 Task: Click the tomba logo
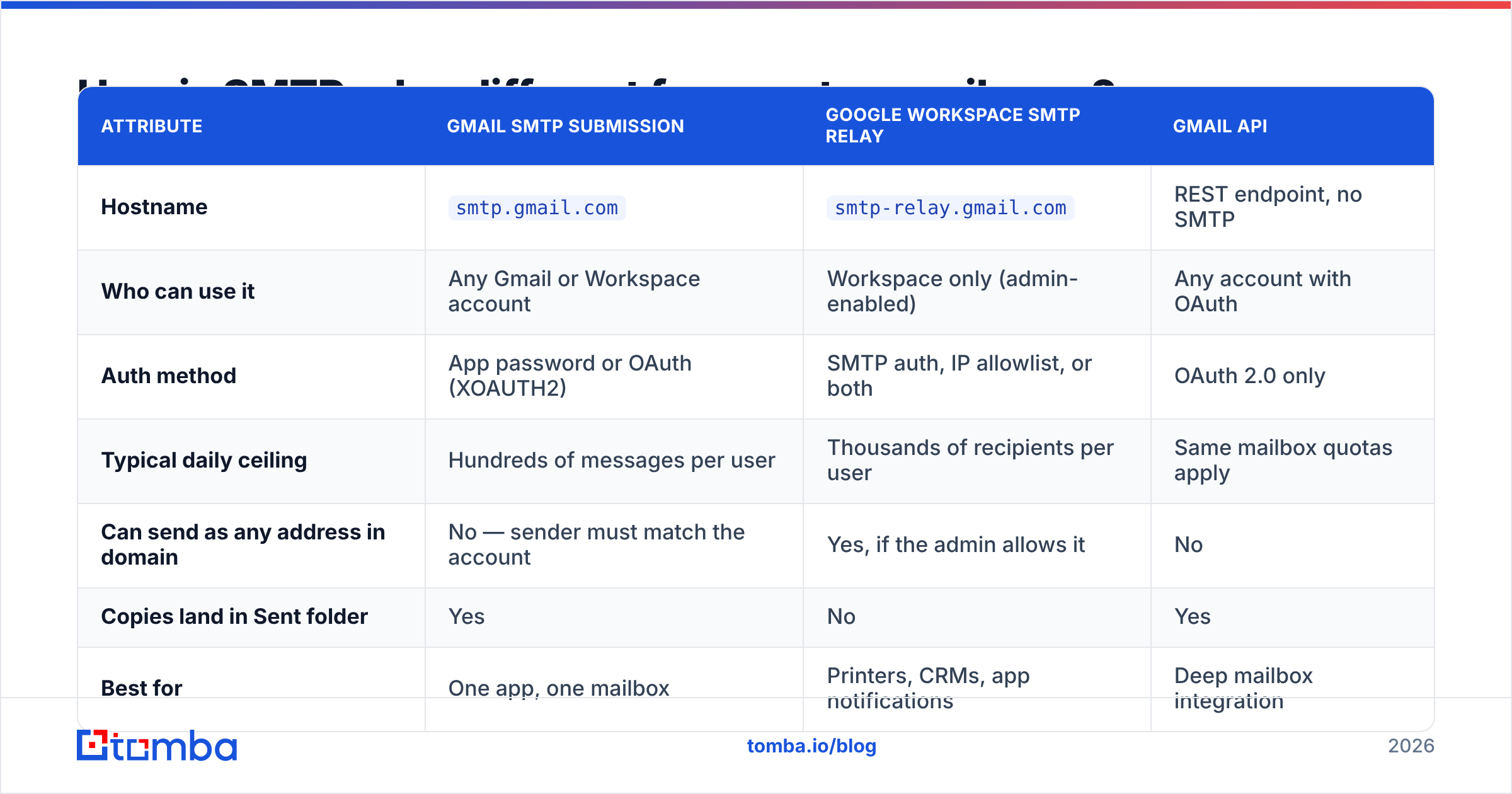click(157, 745)
